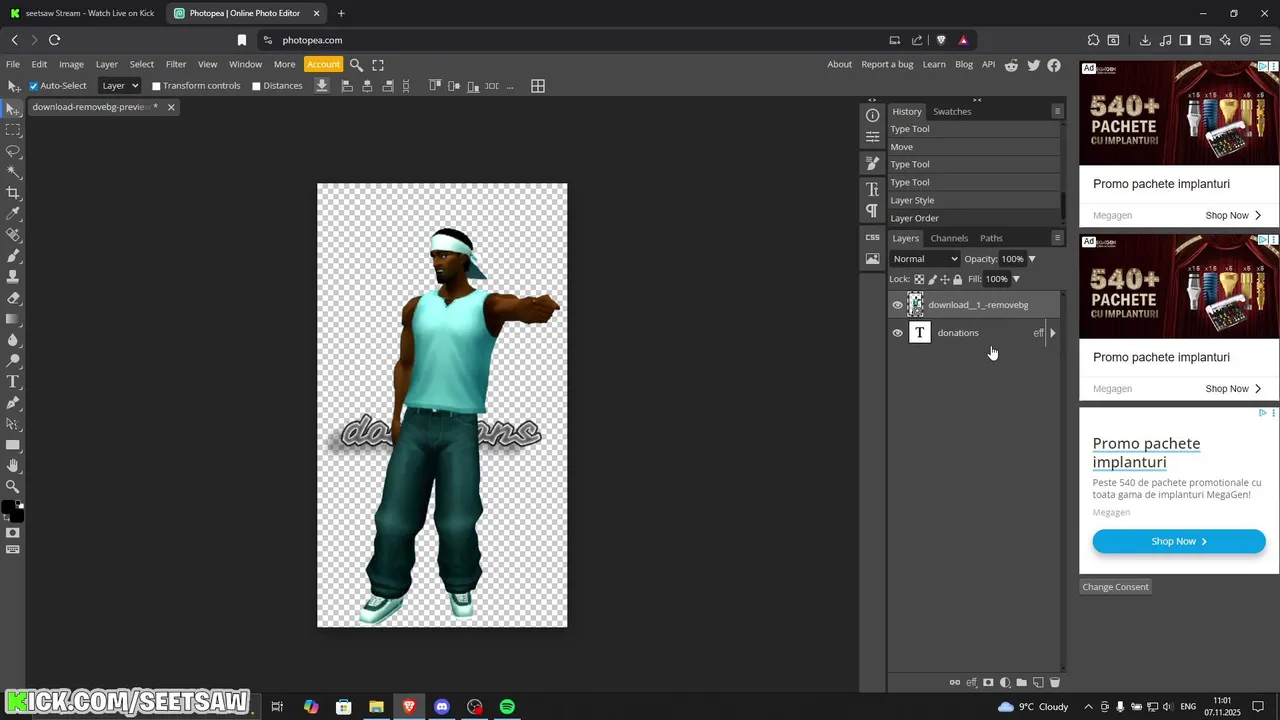This screenshot has height=720, width=1280.
Task: Select the Eyedropper tool
Action: click(x=13, y=214)
